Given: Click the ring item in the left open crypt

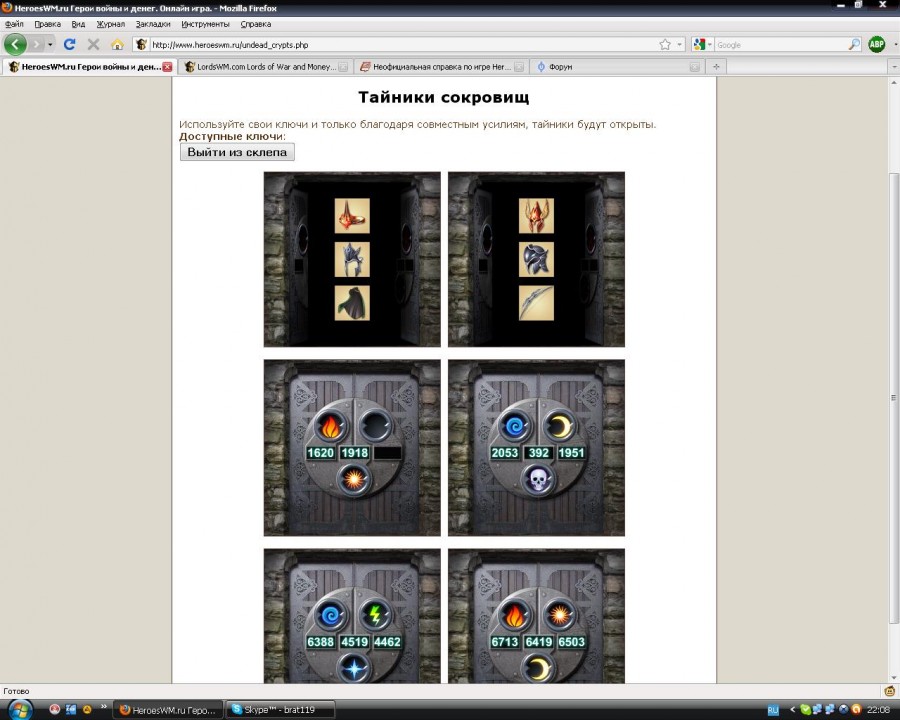Looking at the screenshot, I should pos(352,215).
